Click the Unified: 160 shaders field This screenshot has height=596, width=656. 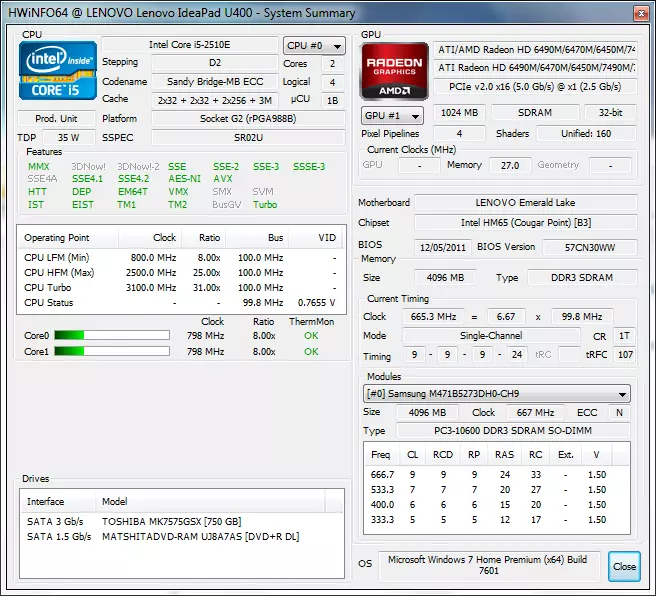click(586, 134)
